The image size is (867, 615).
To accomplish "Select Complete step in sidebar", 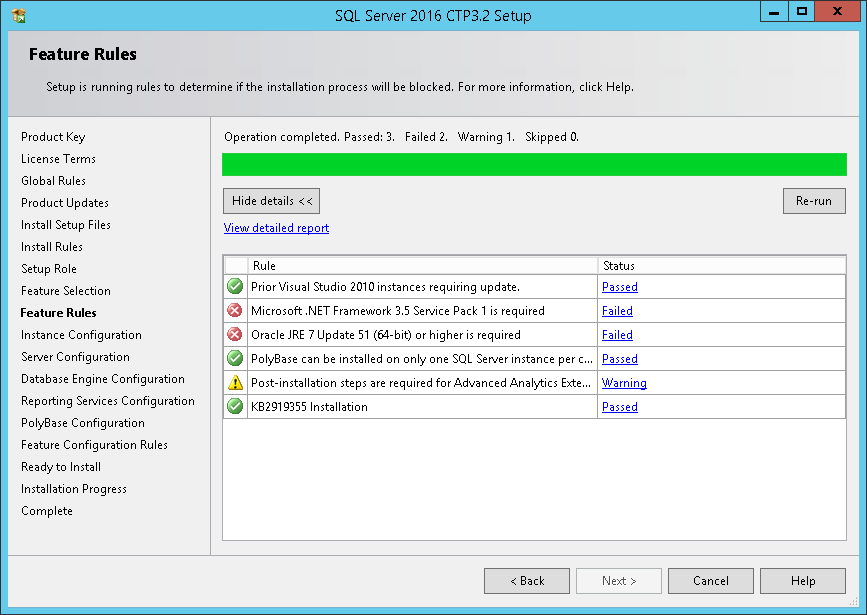I will point(47,511).
